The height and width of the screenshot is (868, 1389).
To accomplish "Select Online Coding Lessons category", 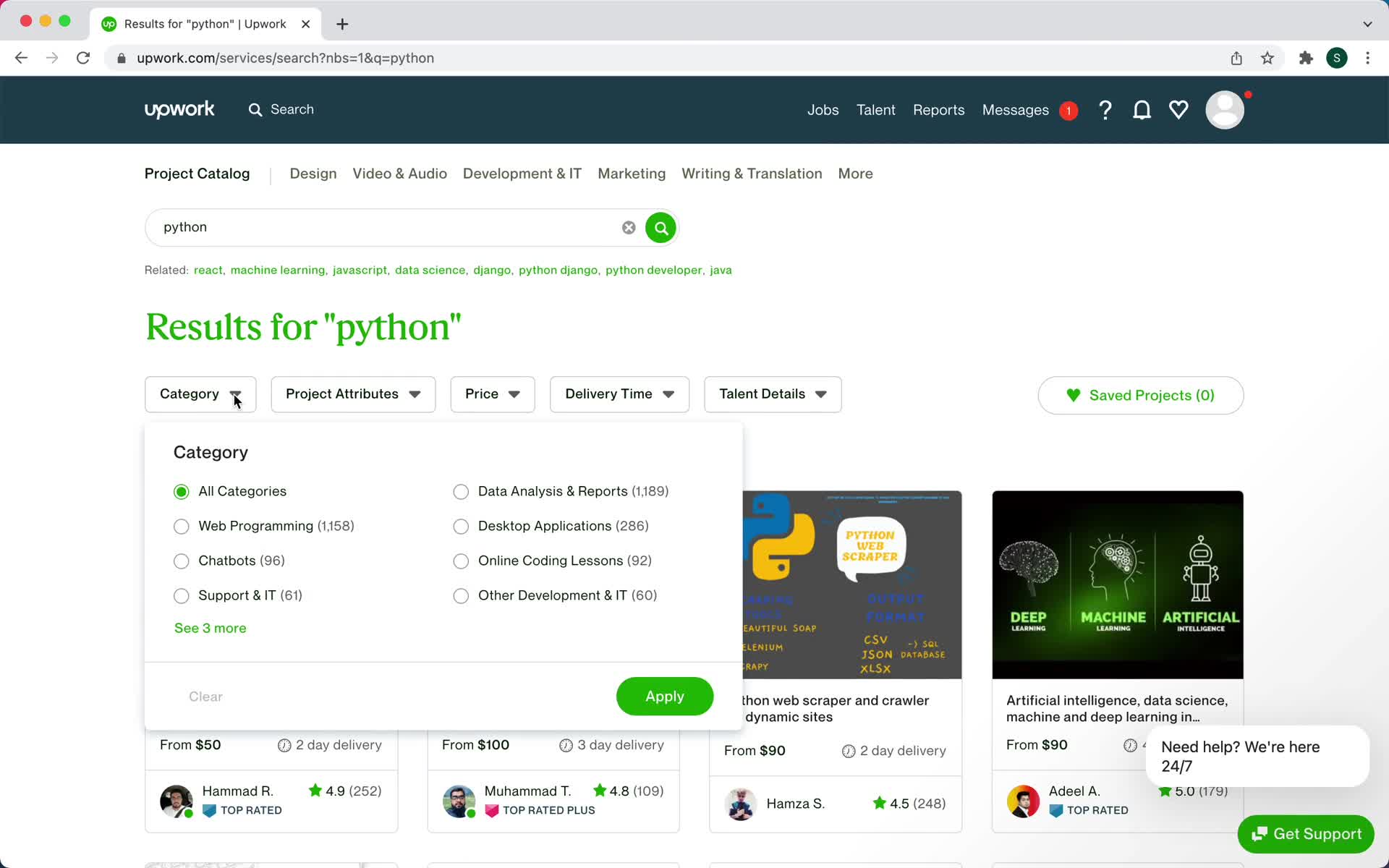I will tap(461, 561).
